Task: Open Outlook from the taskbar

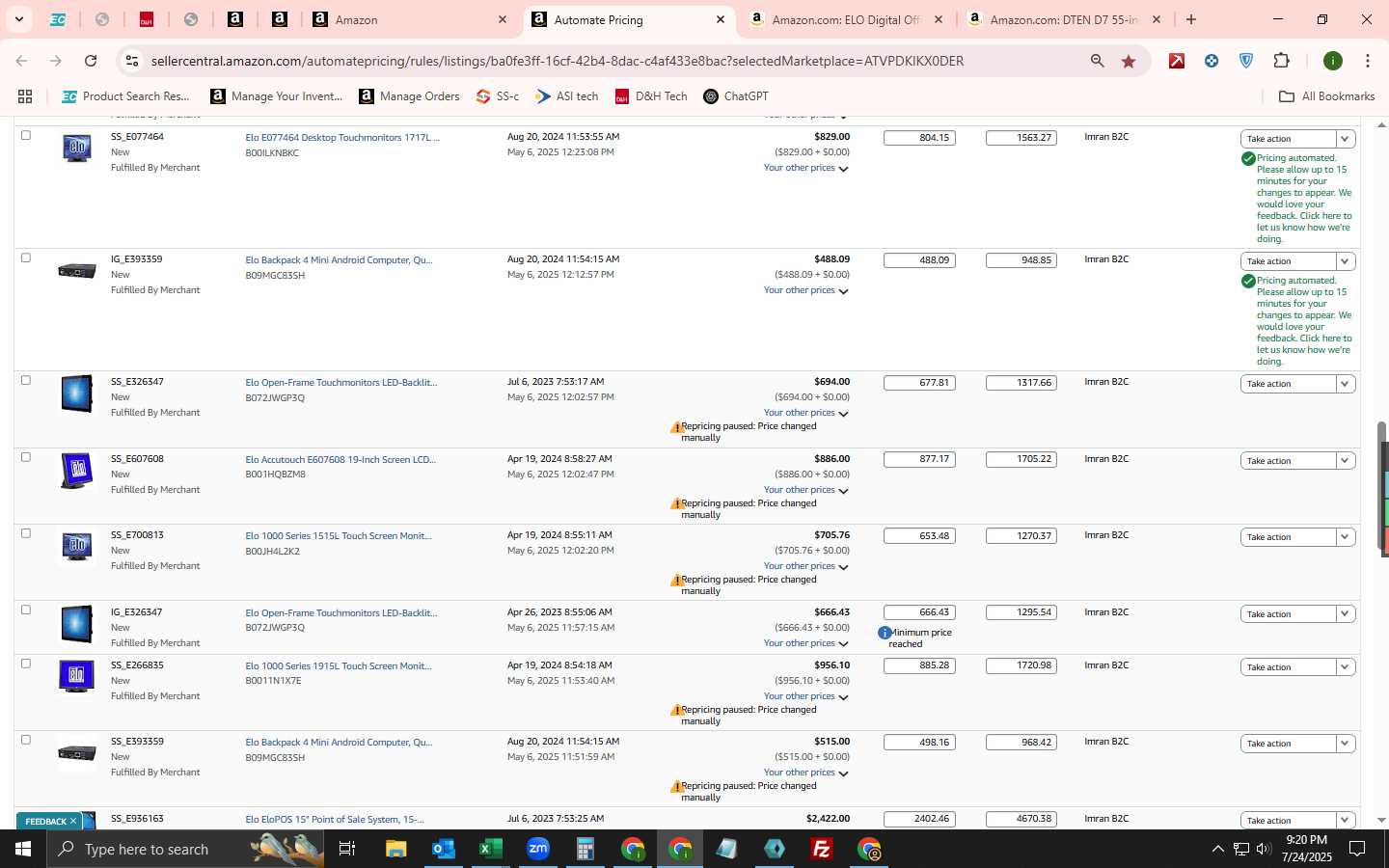Action: [444, 849]
